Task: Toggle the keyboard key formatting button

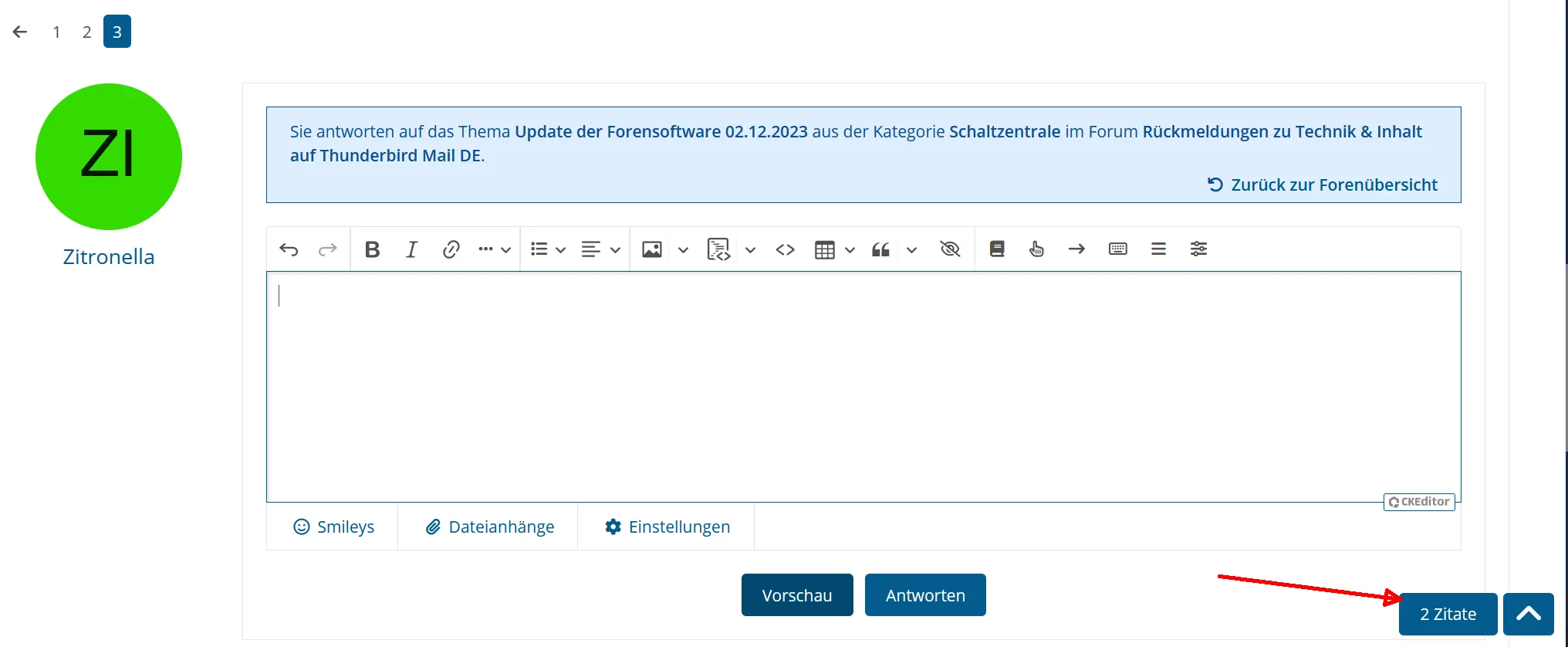Action: [1117, 249]
